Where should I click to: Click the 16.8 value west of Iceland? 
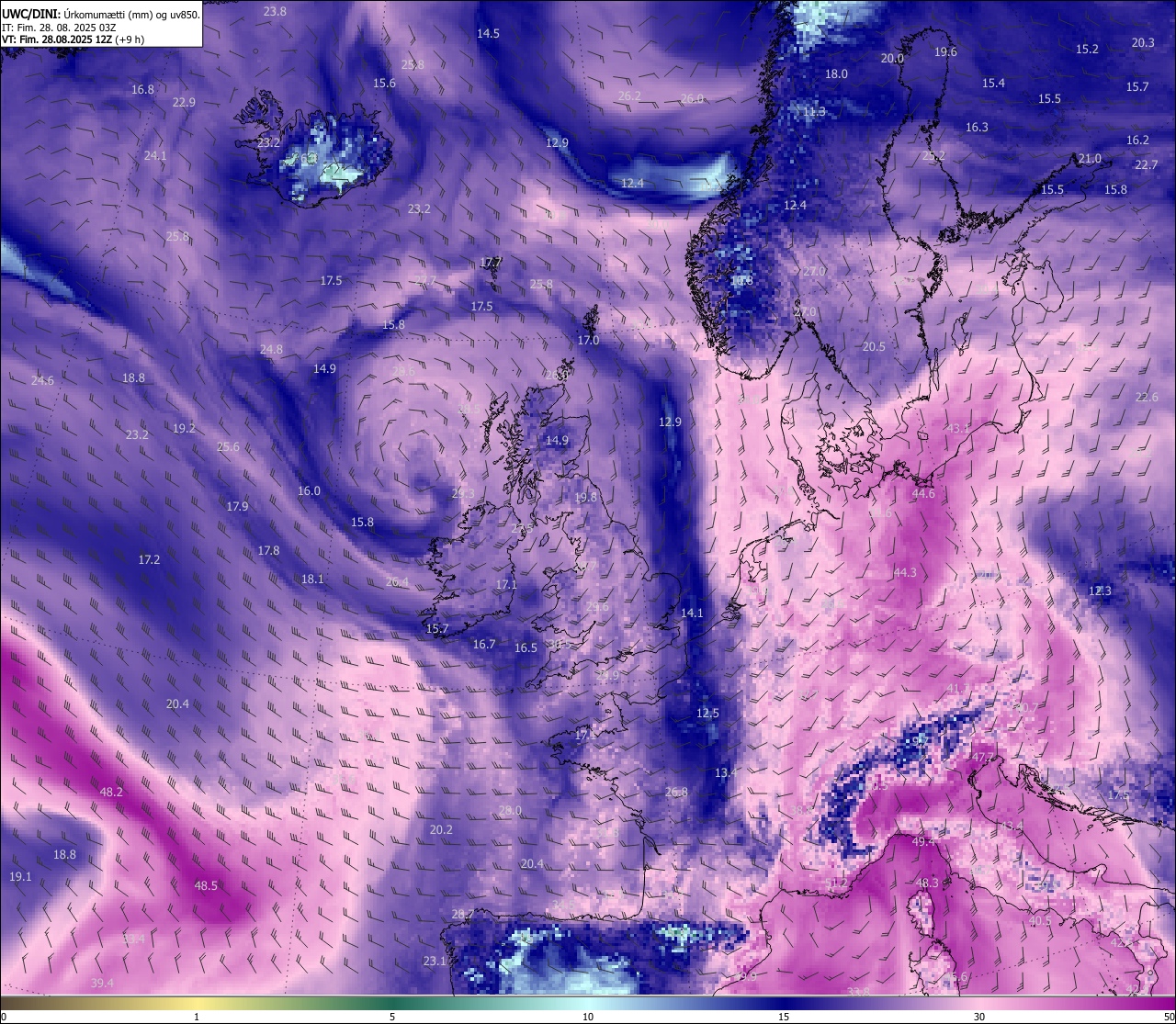pyautogui.click(x=142, y=89)
